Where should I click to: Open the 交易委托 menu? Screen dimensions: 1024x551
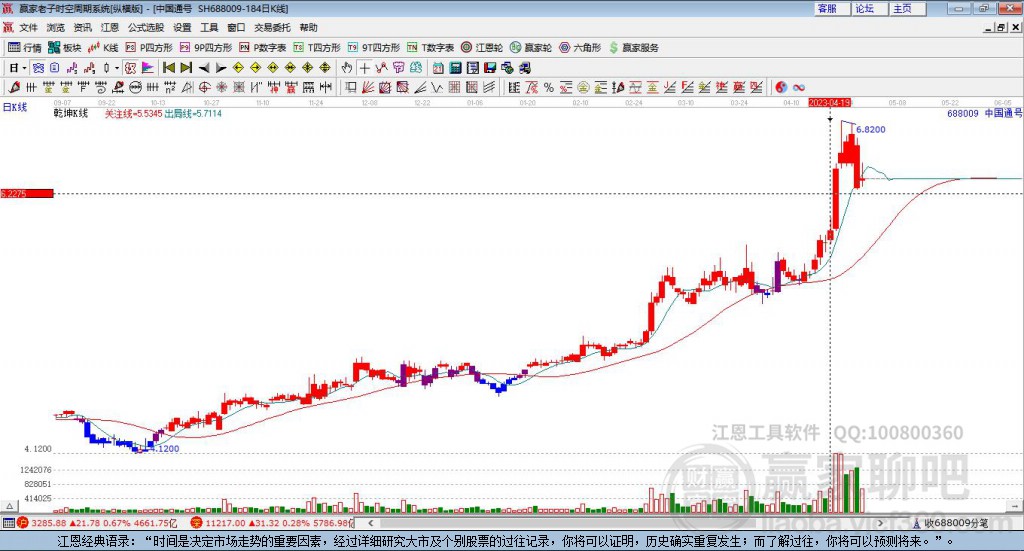point(272,27)
